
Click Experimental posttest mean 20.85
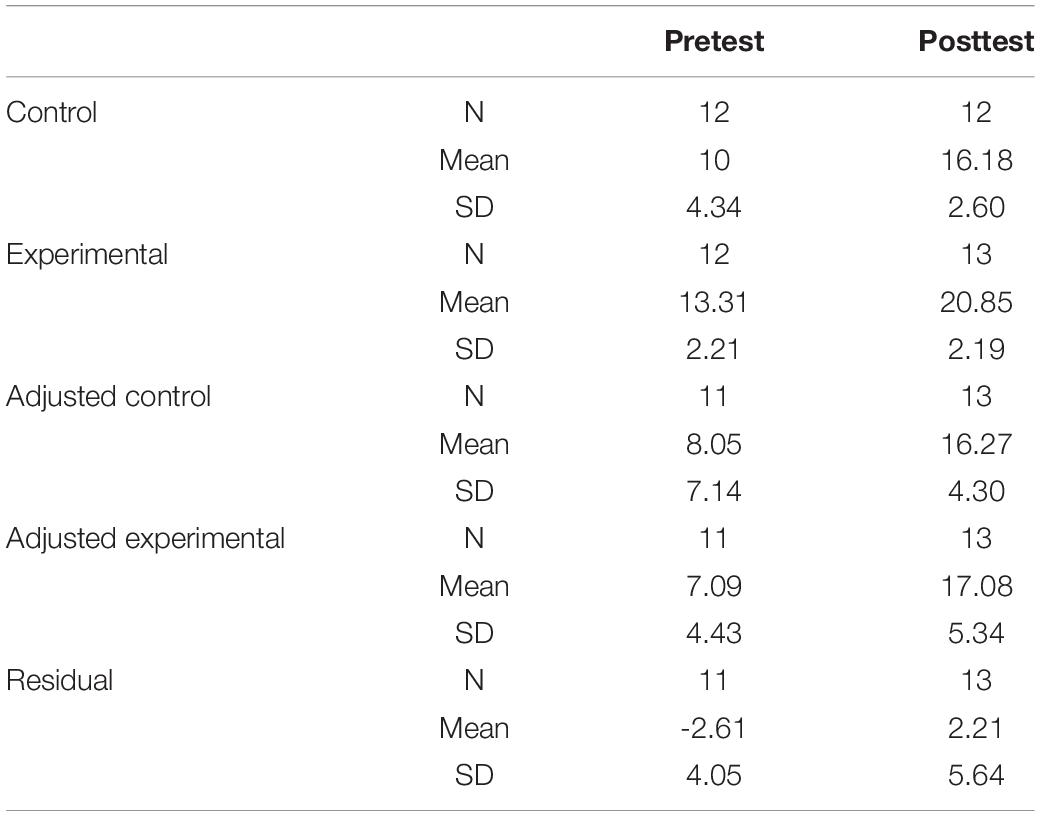pyautogui.click(x=976, y=303)
